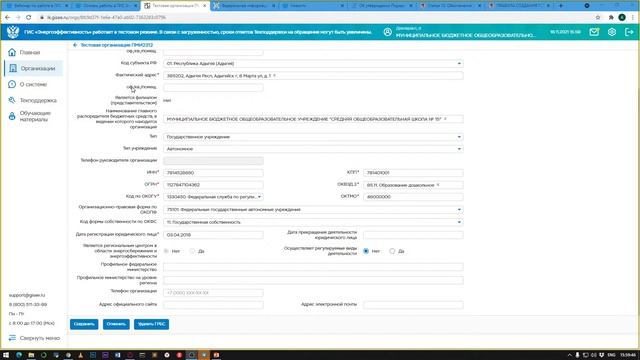Viewport: 640px width, 360px height.
Task: Click the building icon beside Организации
Action: tap(13, 68)
